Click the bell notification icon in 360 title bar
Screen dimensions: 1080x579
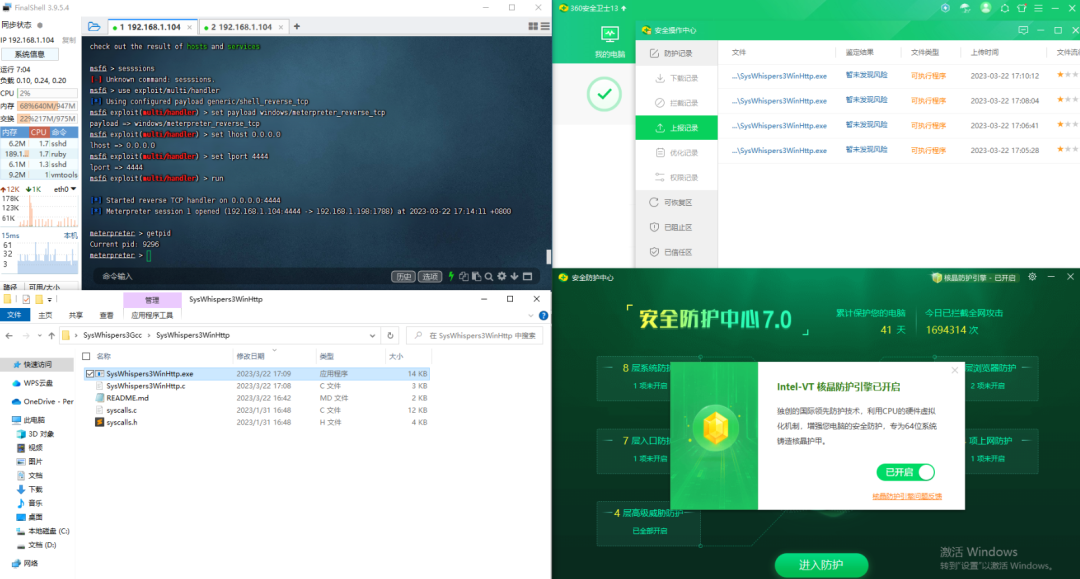tap(1004, 8)
